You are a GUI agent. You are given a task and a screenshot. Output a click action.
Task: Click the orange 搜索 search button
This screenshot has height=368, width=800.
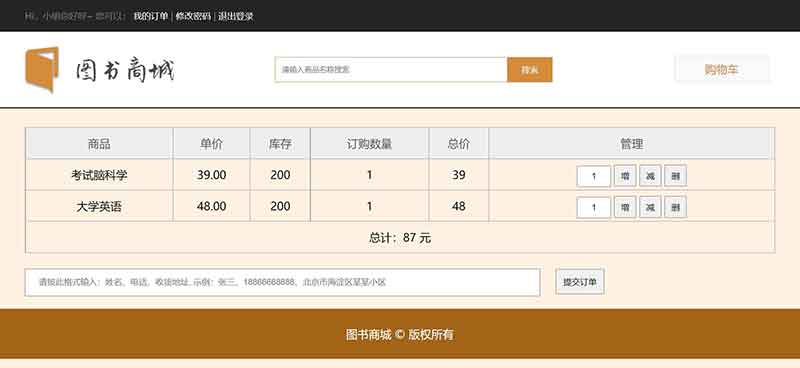click(x=530, y=69)
